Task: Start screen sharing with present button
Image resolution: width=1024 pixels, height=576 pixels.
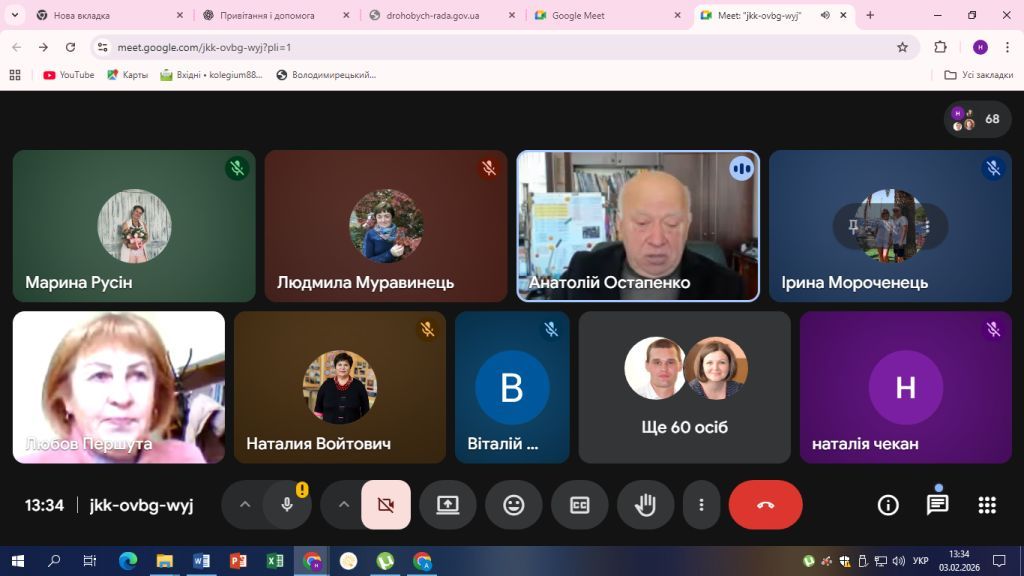Action: (447, 505)
